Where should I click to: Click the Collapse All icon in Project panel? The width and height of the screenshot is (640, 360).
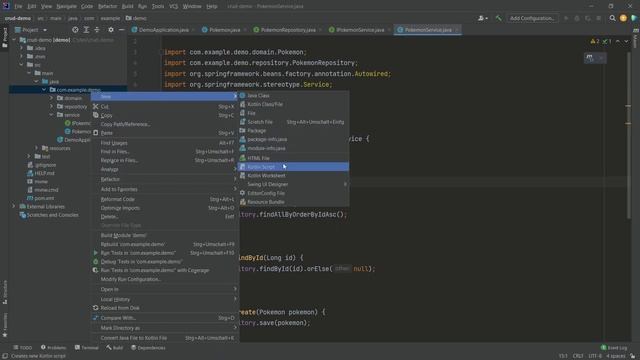click(x=97, y=30)
